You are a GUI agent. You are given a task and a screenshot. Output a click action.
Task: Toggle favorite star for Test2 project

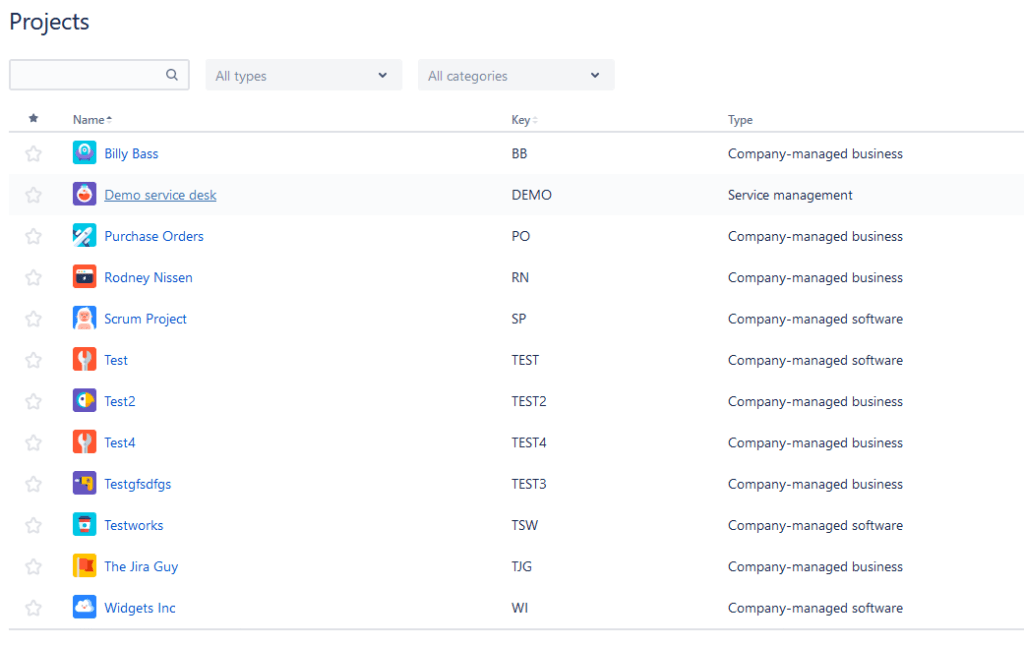click(x=33, y=401)
